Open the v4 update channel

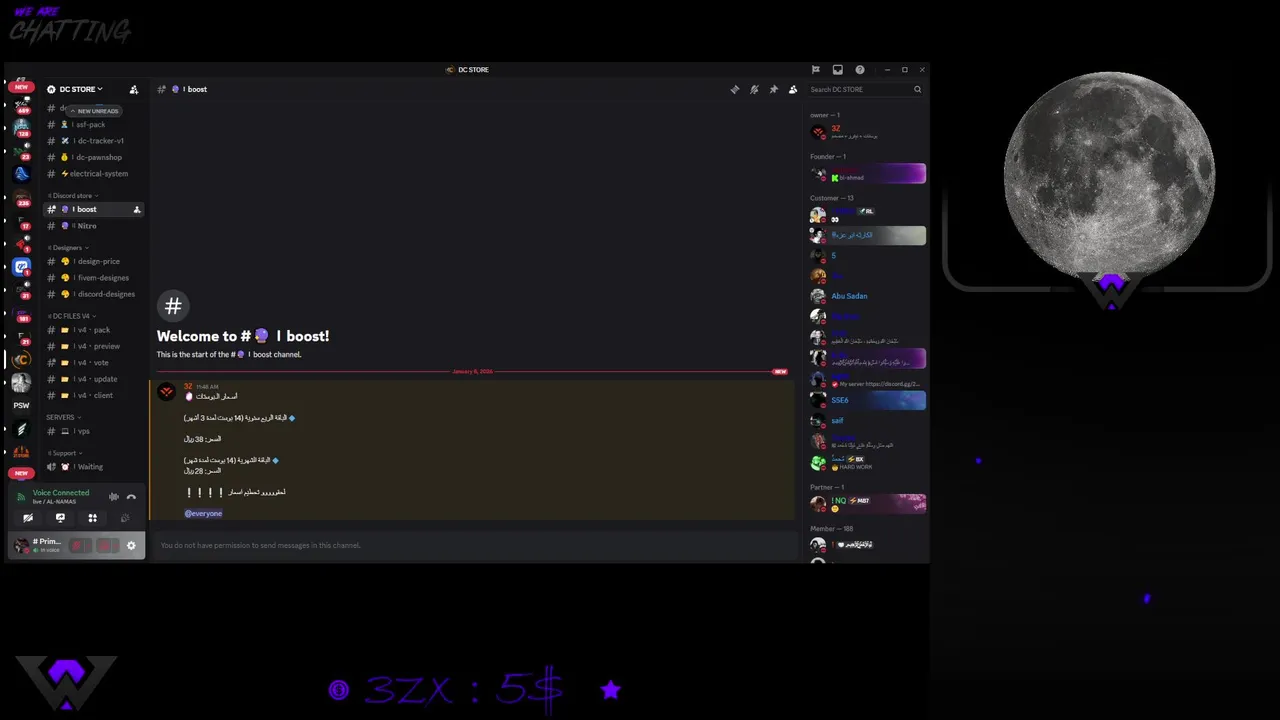95,379
